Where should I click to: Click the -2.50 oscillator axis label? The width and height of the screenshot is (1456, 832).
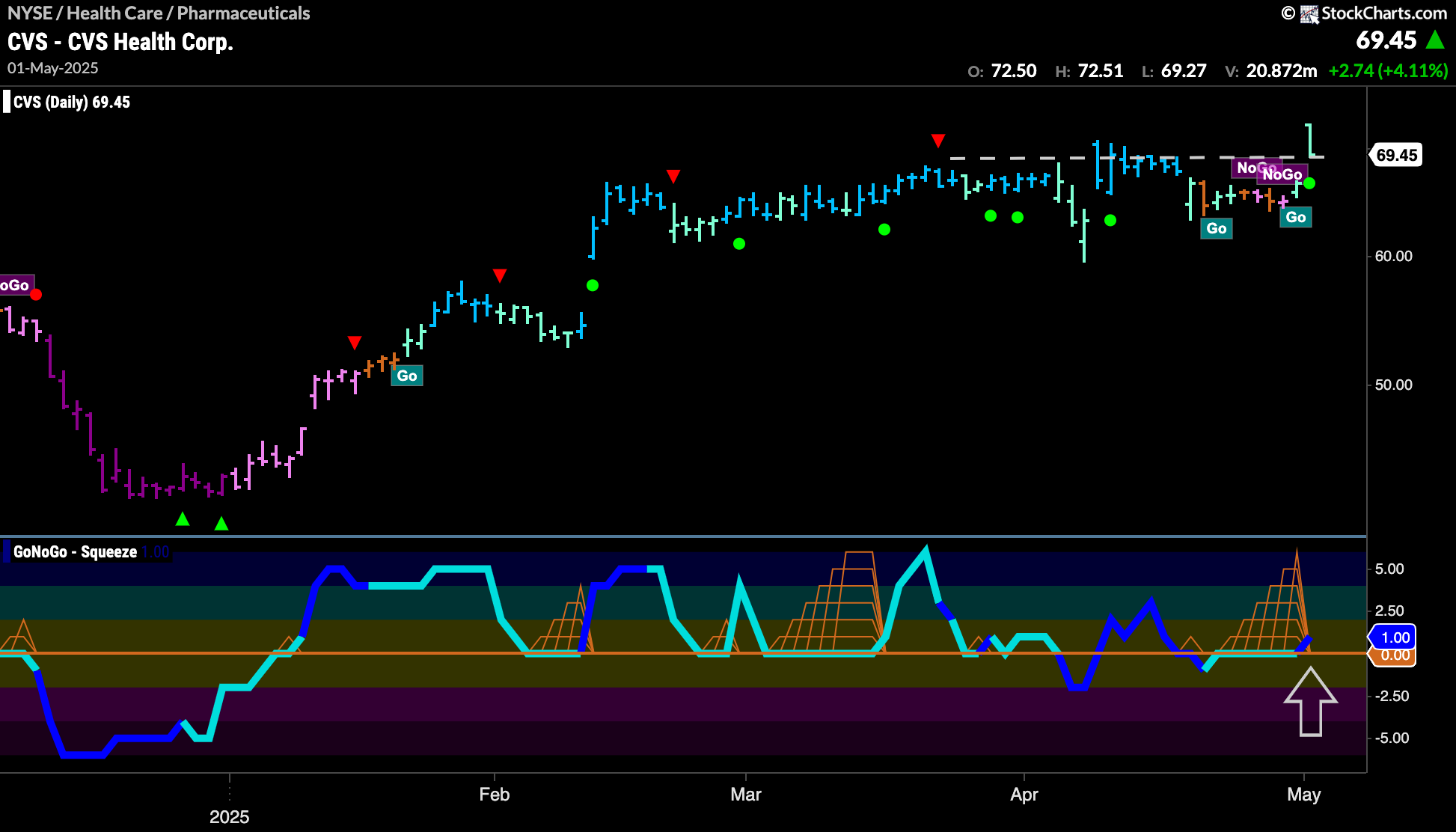[x=1392, y=696]
